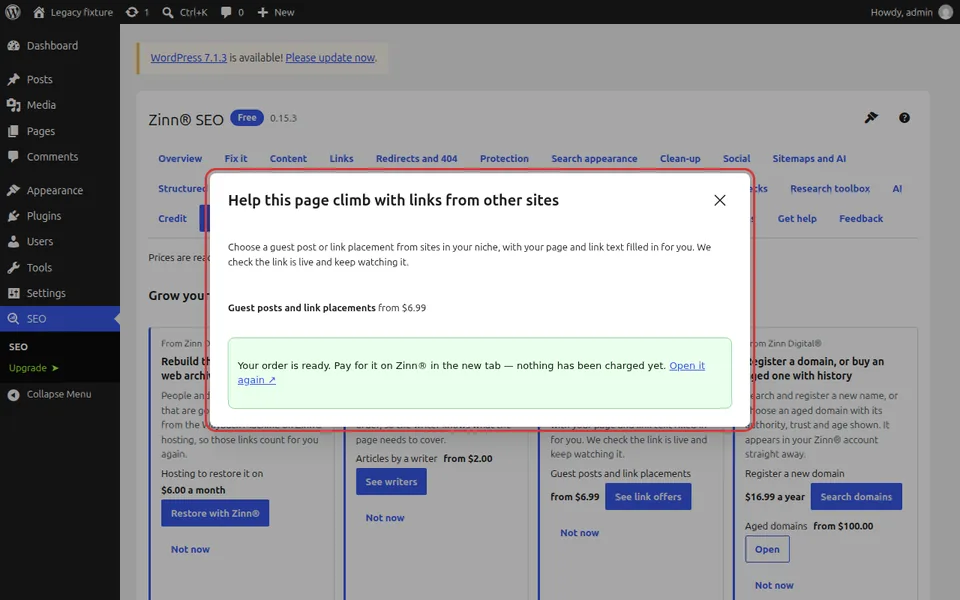
Task: Collapse the admin sidebar menu
Action: pyautogui.click(x=60, y=394)
